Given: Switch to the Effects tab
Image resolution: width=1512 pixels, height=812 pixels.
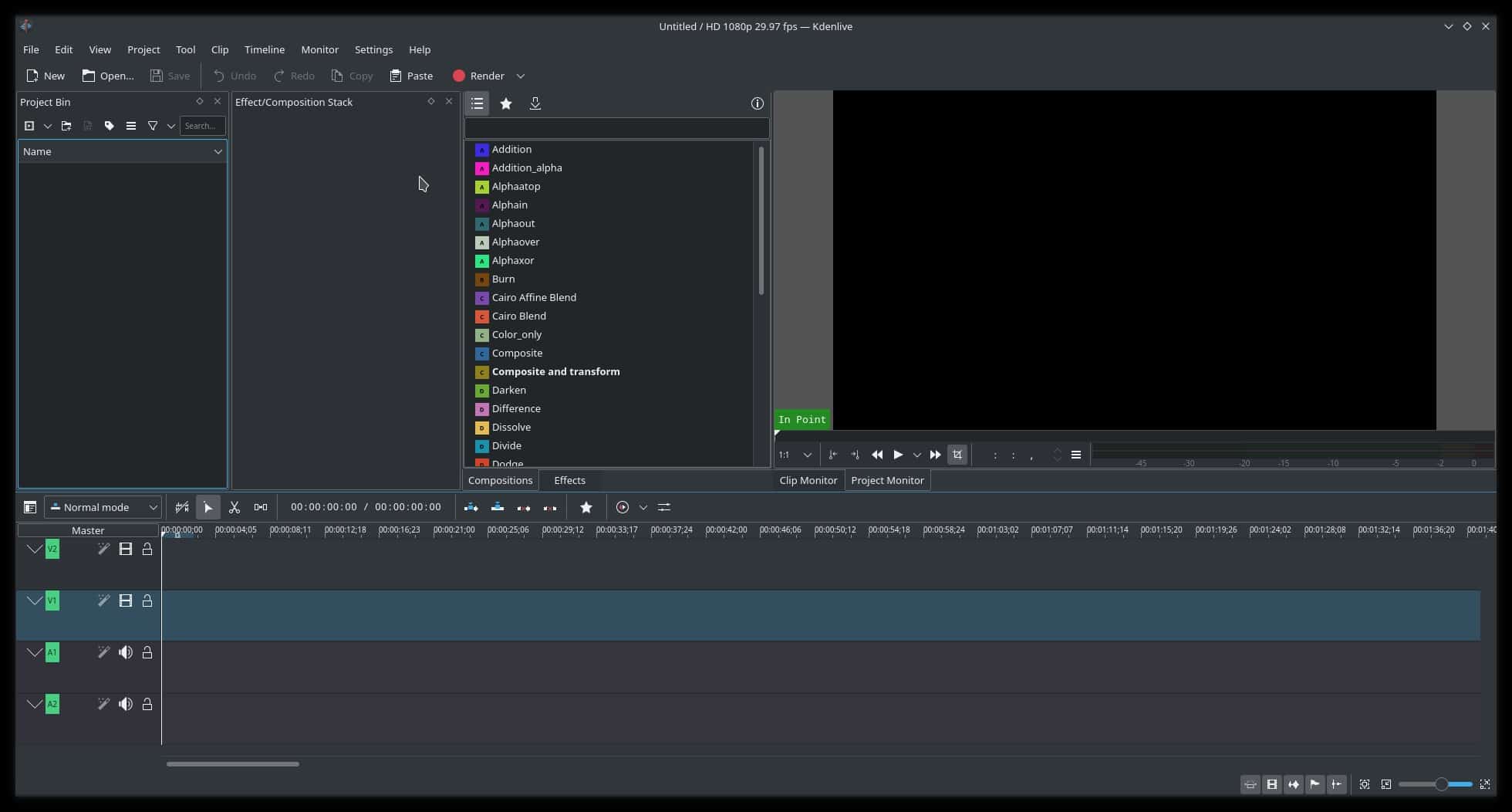Looking at the screenshot, I should click(569, 479).
